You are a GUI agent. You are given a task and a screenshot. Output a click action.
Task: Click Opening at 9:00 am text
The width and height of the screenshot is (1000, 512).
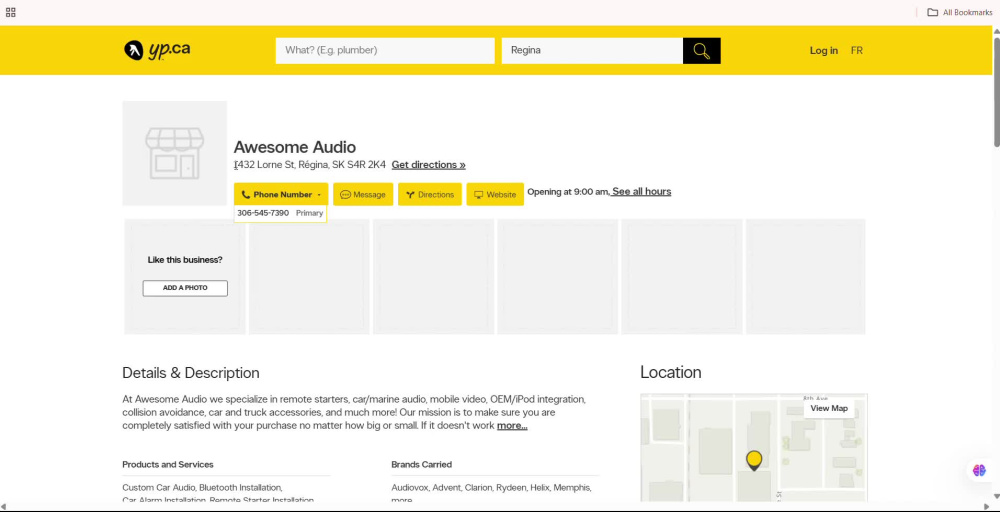click(x=568, y=191)
